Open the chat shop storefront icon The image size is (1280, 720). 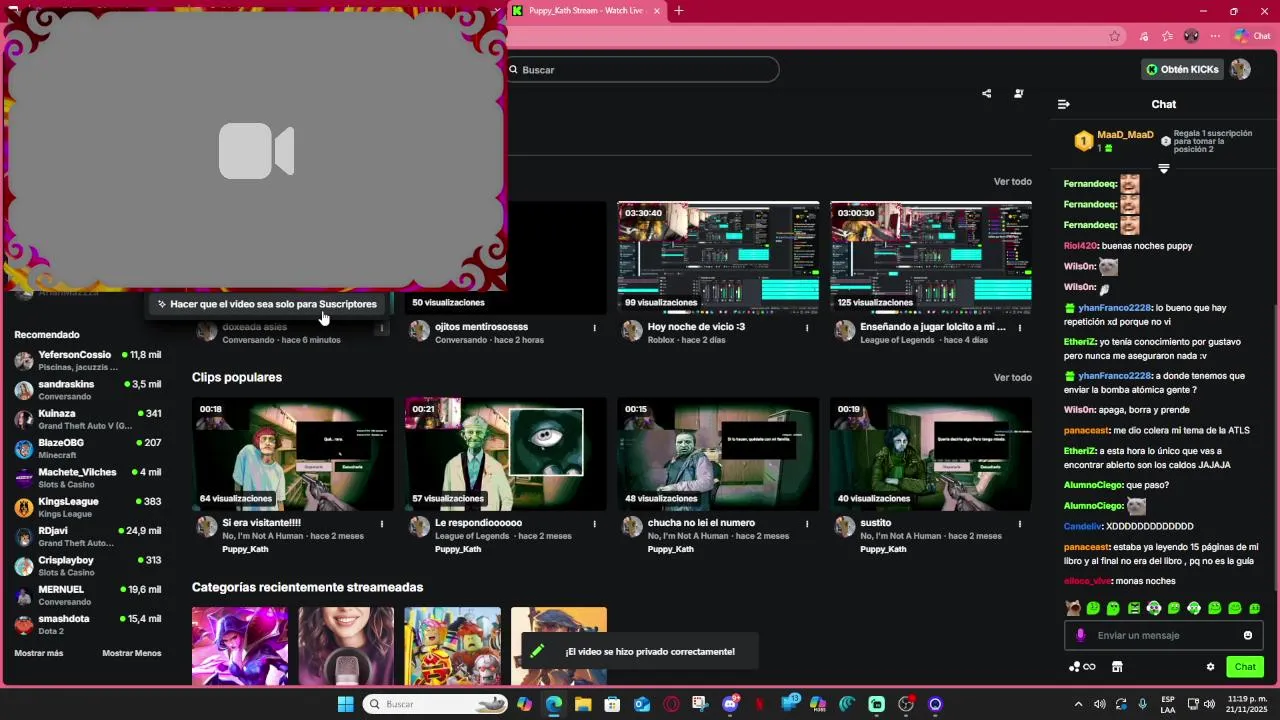tap(1117, 667)
